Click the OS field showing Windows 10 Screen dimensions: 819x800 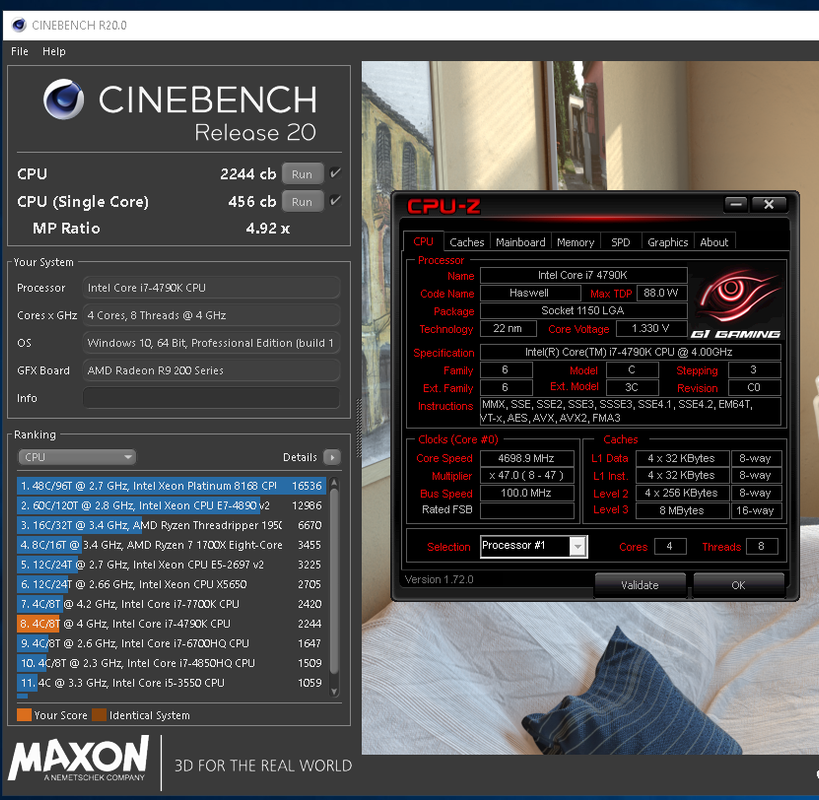click(211, 343)
